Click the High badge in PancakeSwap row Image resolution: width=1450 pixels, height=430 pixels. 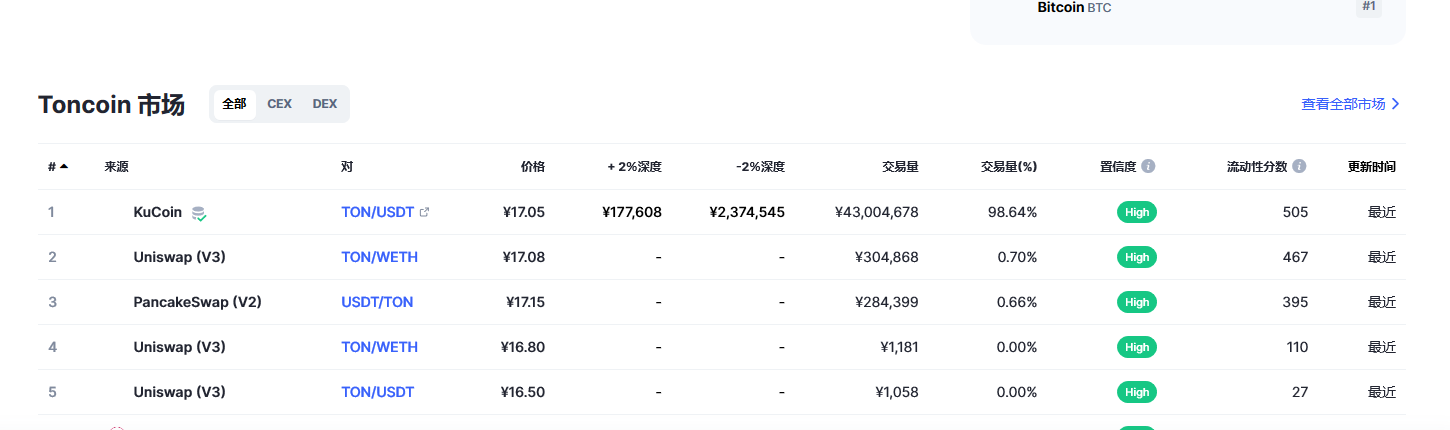[1137, 302]
